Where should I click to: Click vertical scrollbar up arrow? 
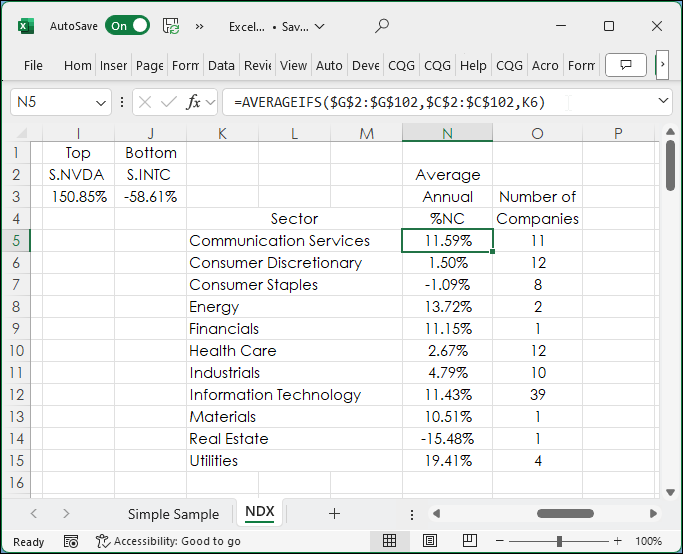(670, 131)
